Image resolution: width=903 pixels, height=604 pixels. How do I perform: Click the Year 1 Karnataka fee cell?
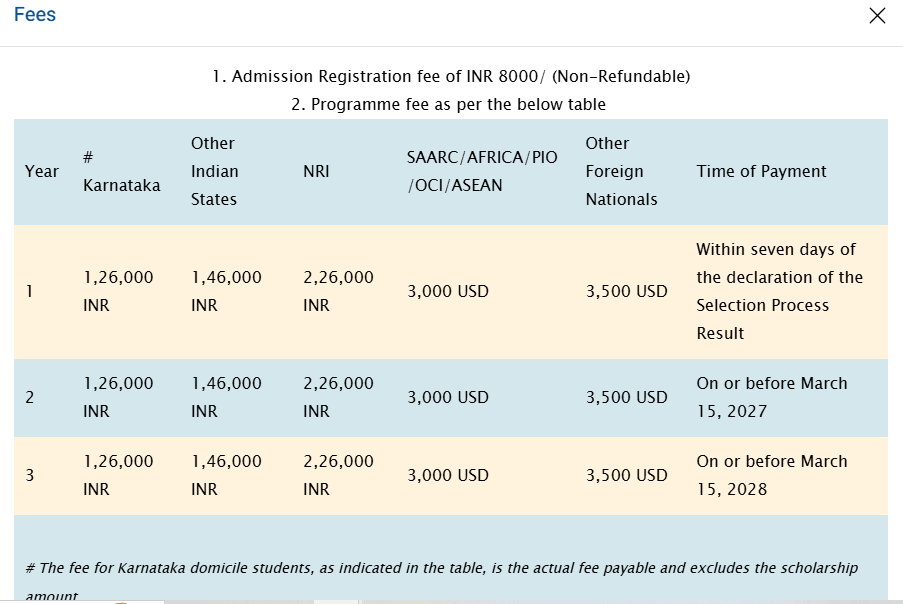[119, 291]
